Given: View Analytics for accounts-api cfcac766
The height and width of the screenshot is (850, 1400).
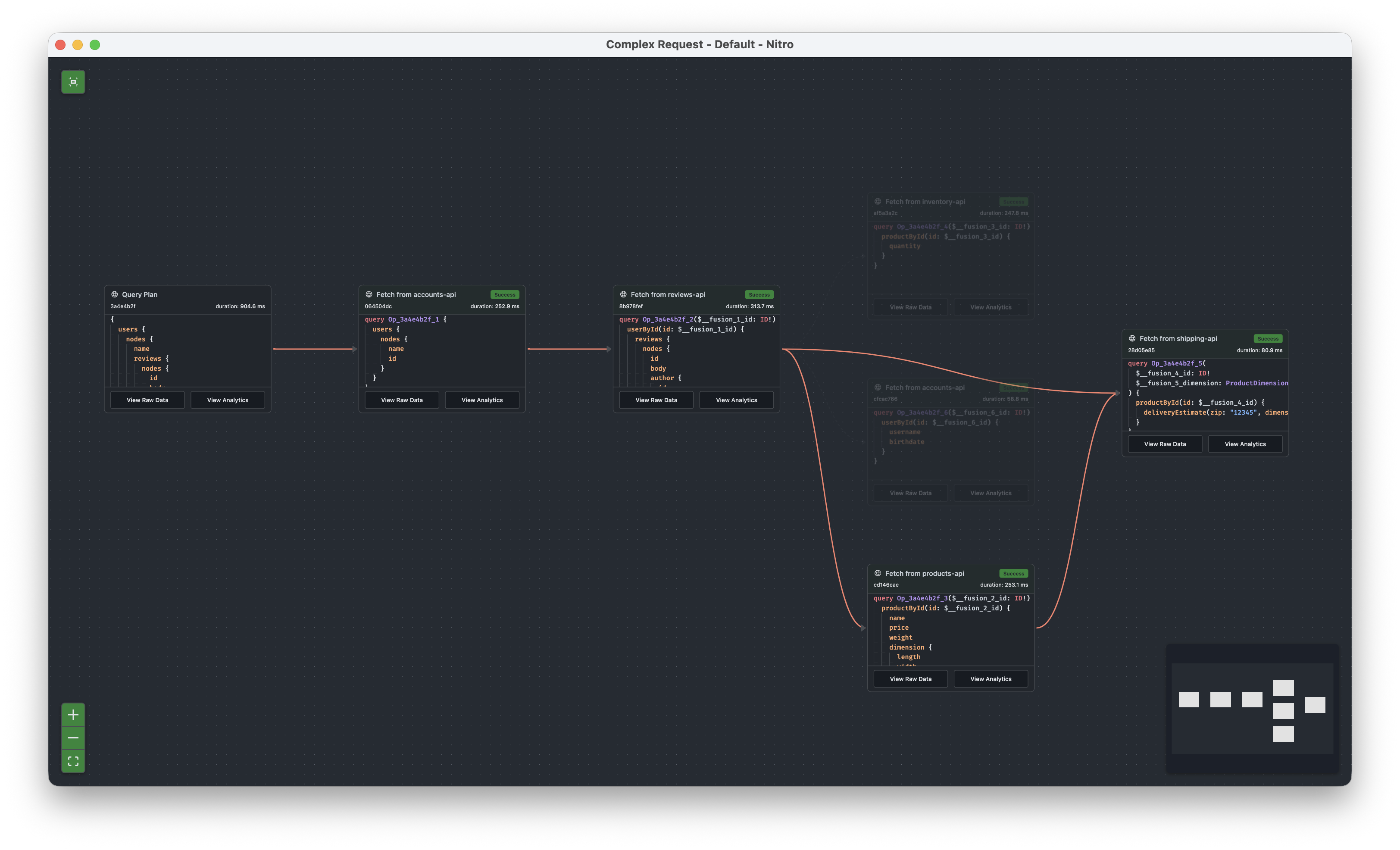Looking at the screenshot, I should point(991,493).
